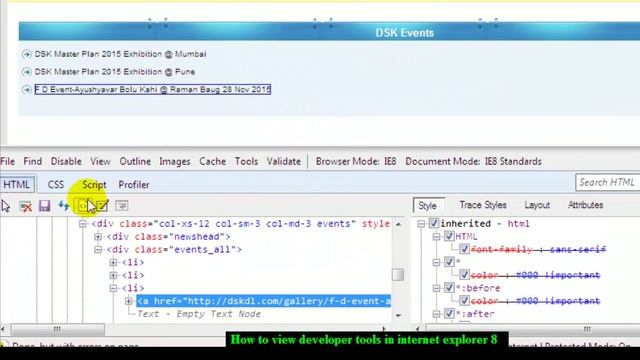Activate the select element by click arrow tool
Screen dimensions: 640x360
(x=5, y=206)
